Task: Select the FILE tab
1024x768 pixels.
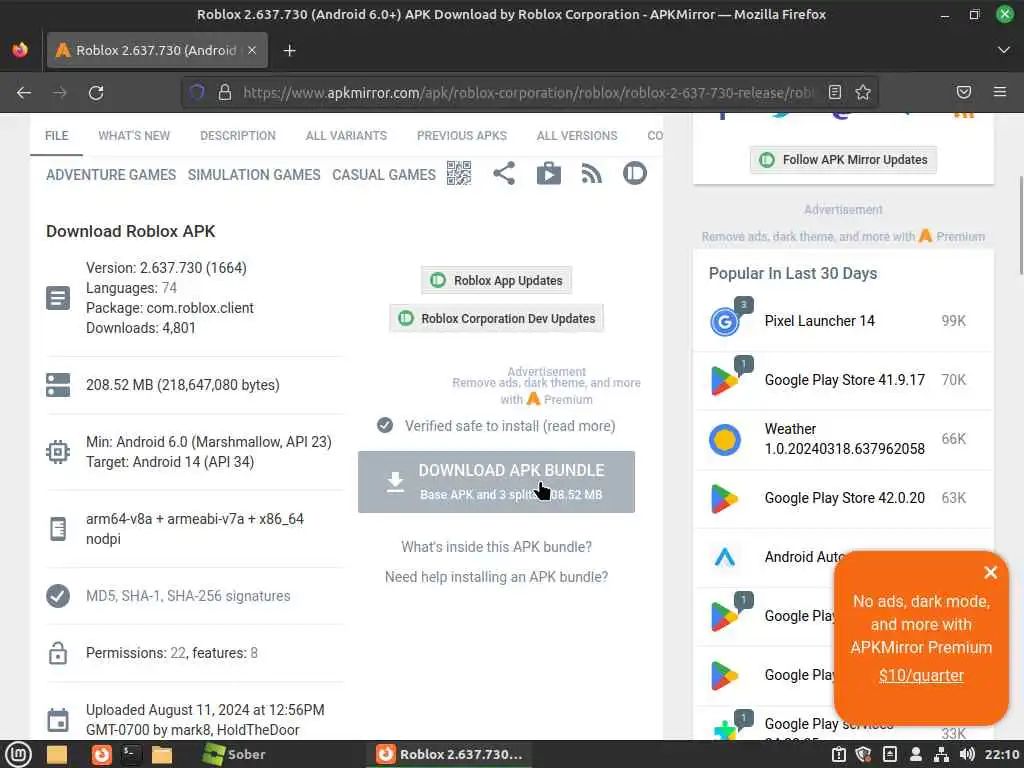Action: (56, 136)
